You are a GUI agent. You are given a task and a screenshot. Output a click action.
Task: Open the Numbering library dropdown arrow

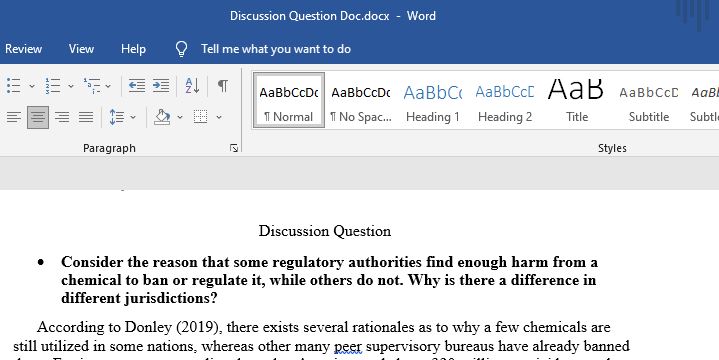pyautogui.click(x=71, y=86)
